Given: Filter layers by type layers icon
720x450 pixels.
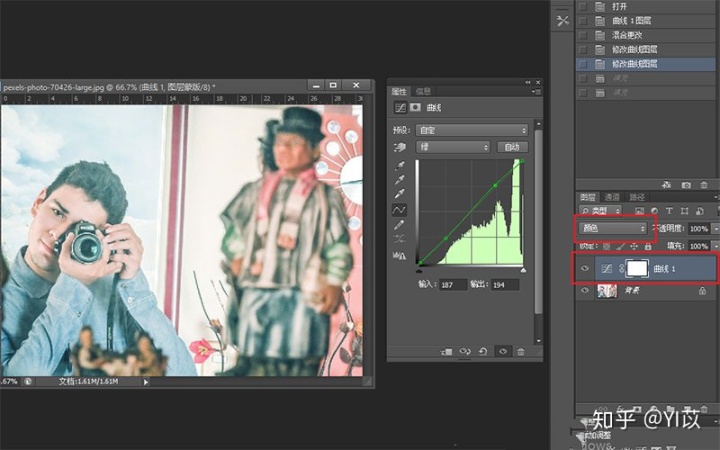Looking at the screenshot, I should [669, 211].
